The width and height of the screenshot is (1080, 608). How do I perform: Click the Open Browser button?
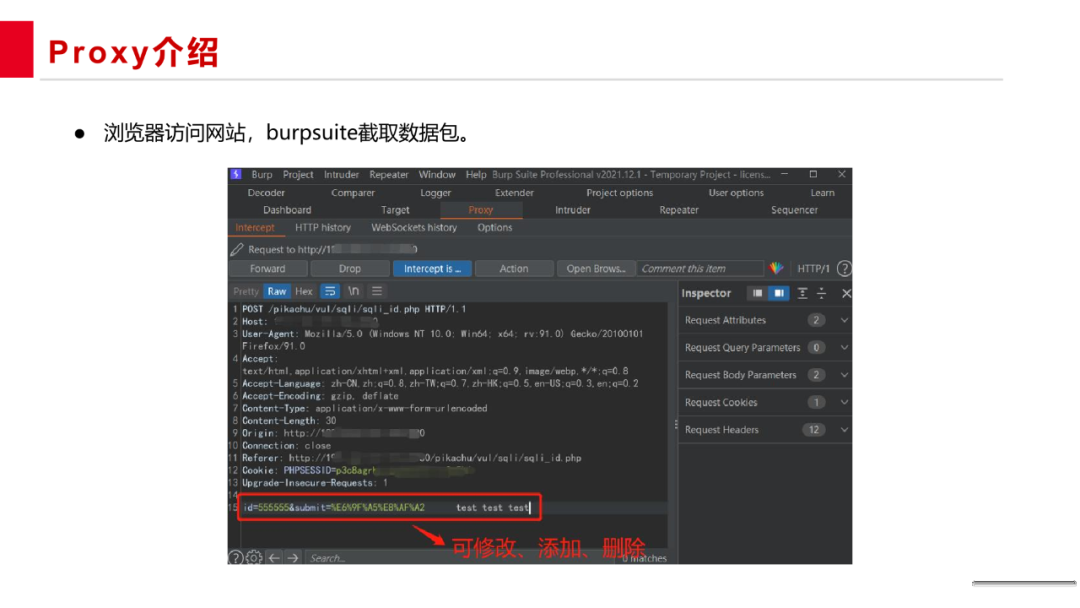click(596, 269)
